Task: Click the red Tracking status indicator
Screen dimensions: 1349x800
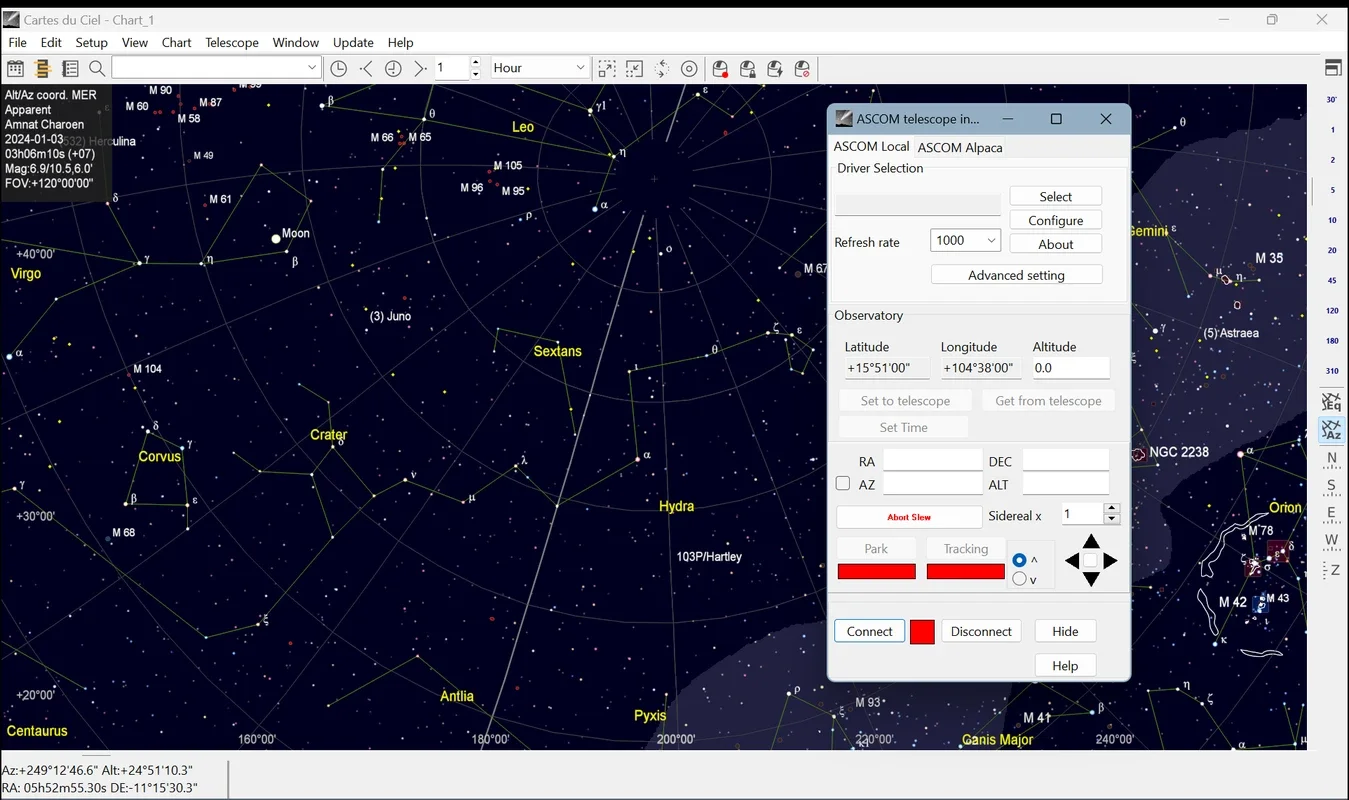Action: 966,572
